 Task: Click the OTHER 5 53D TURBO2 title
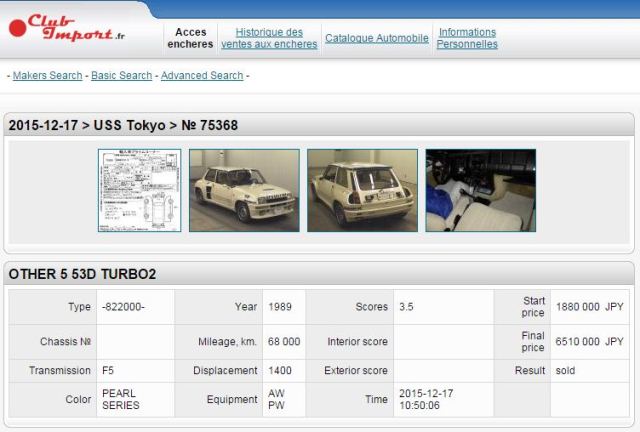coord(82,273)
